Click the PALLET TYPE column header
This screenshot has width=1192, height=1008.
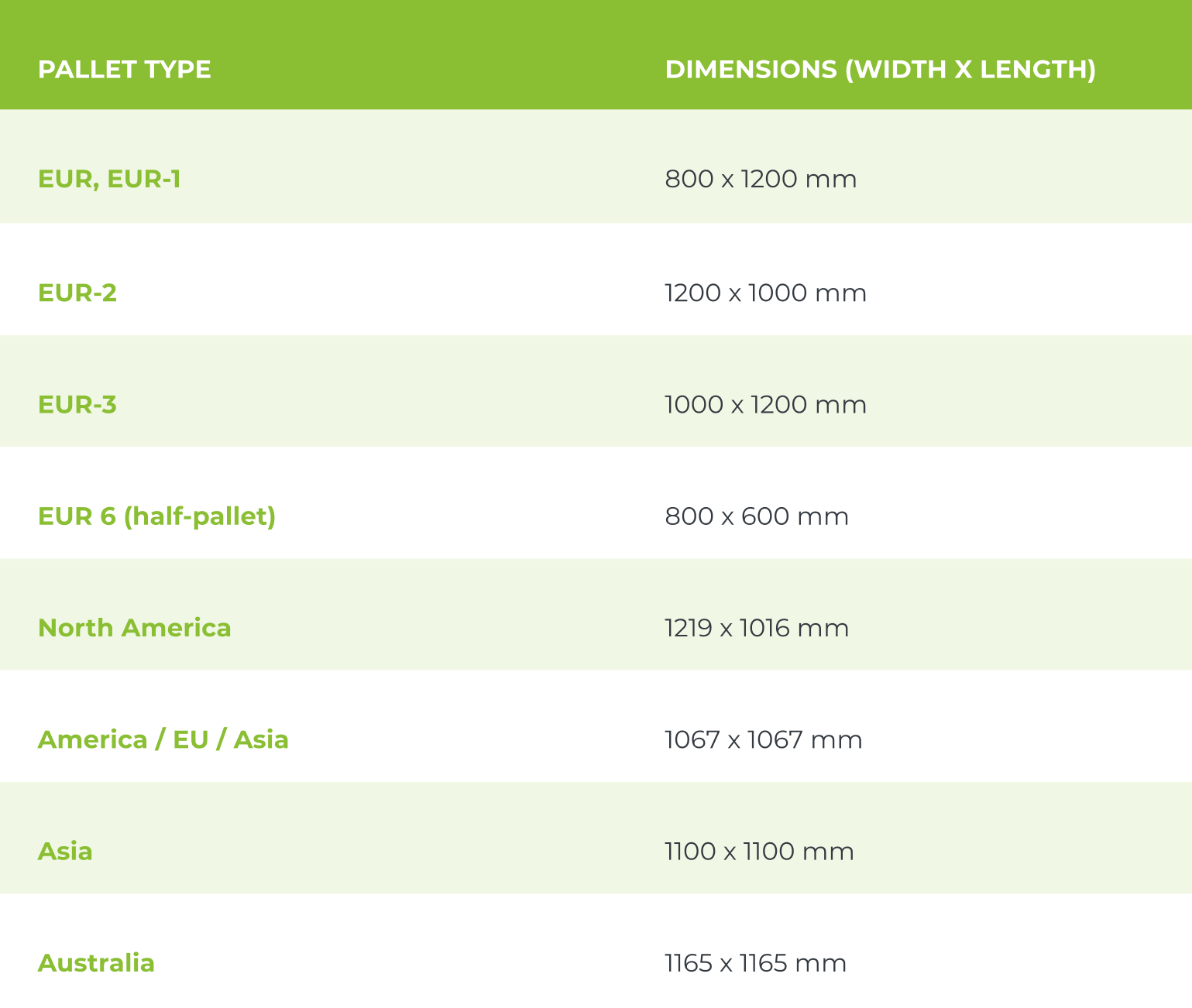pos(124,70)
